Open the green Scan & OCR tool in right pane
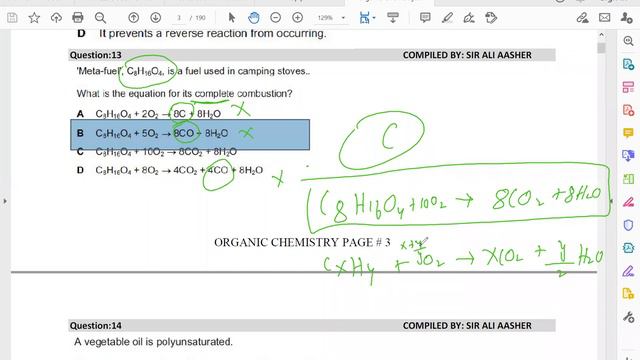 629,179
